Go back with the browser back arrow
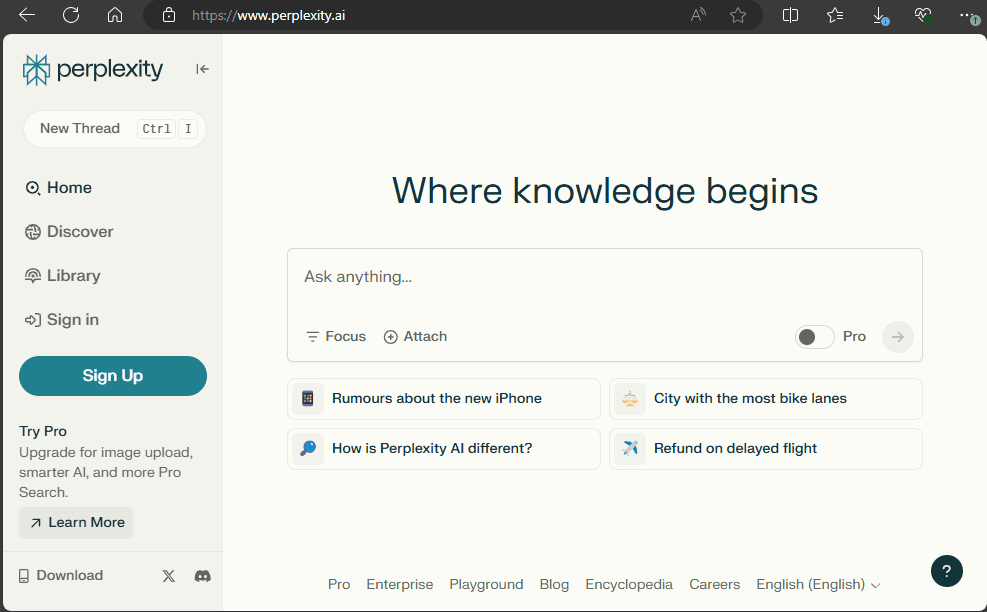Image resolution: width=987 pixels, height=612 pixels. tap(27, 15)
